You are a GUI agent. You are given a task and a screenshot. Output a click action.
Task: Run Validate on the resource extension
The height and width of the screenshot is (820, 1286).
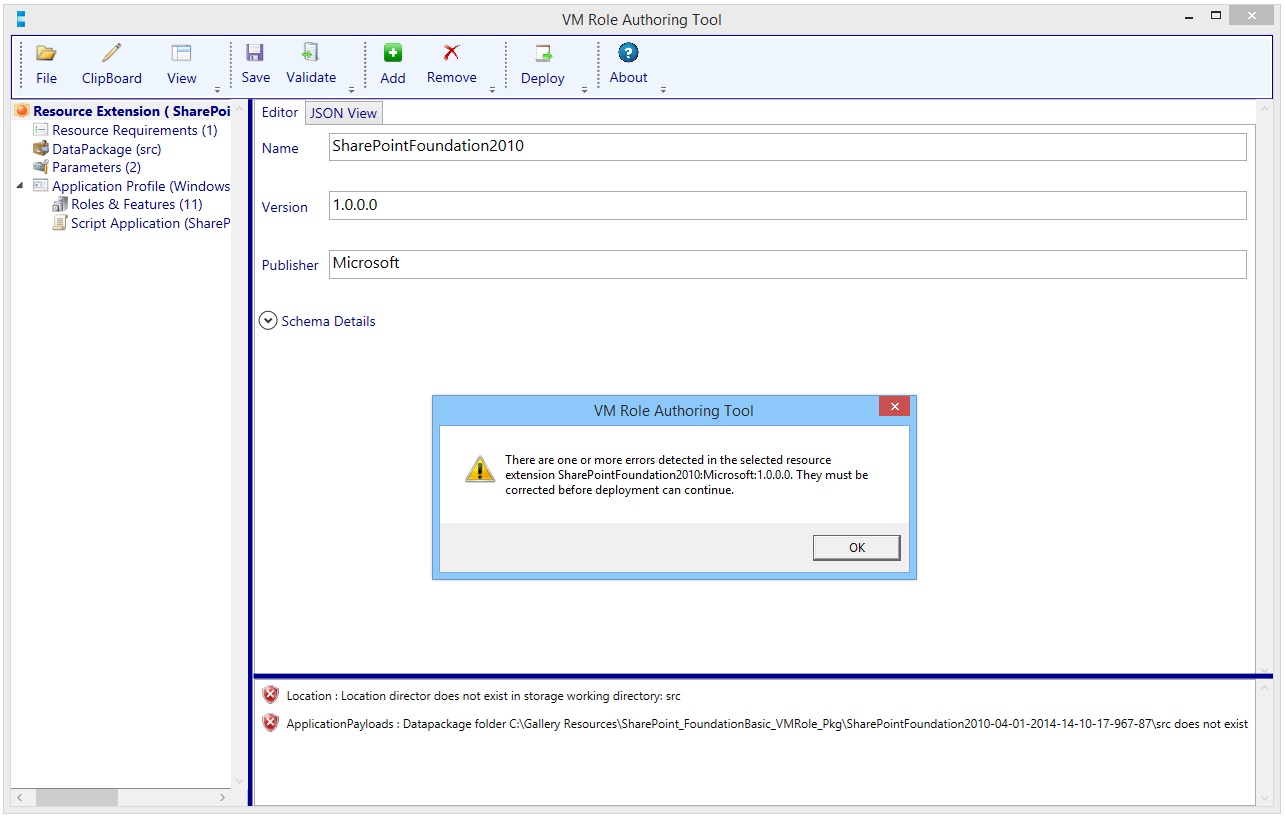[x=310, y=63]
